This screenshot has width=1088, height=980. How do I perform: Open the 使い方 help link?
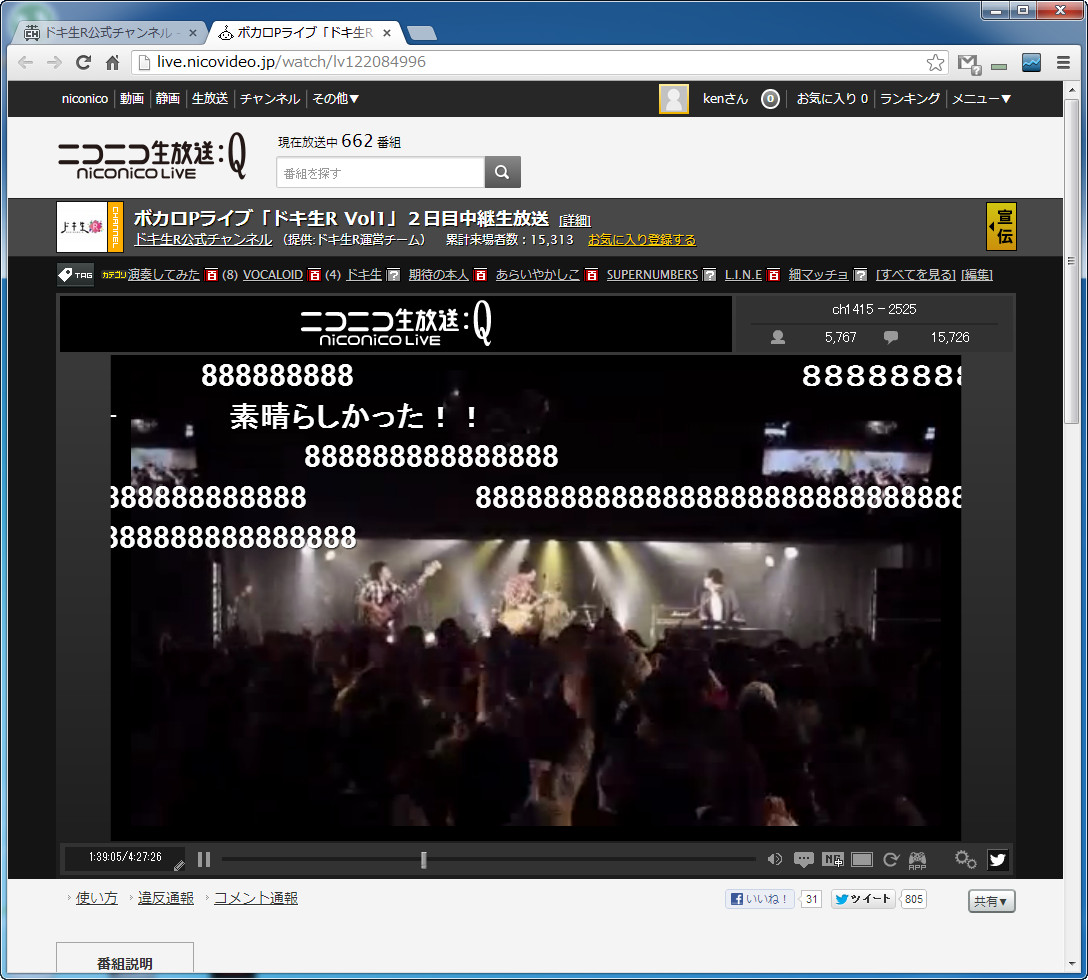(96, 898)
